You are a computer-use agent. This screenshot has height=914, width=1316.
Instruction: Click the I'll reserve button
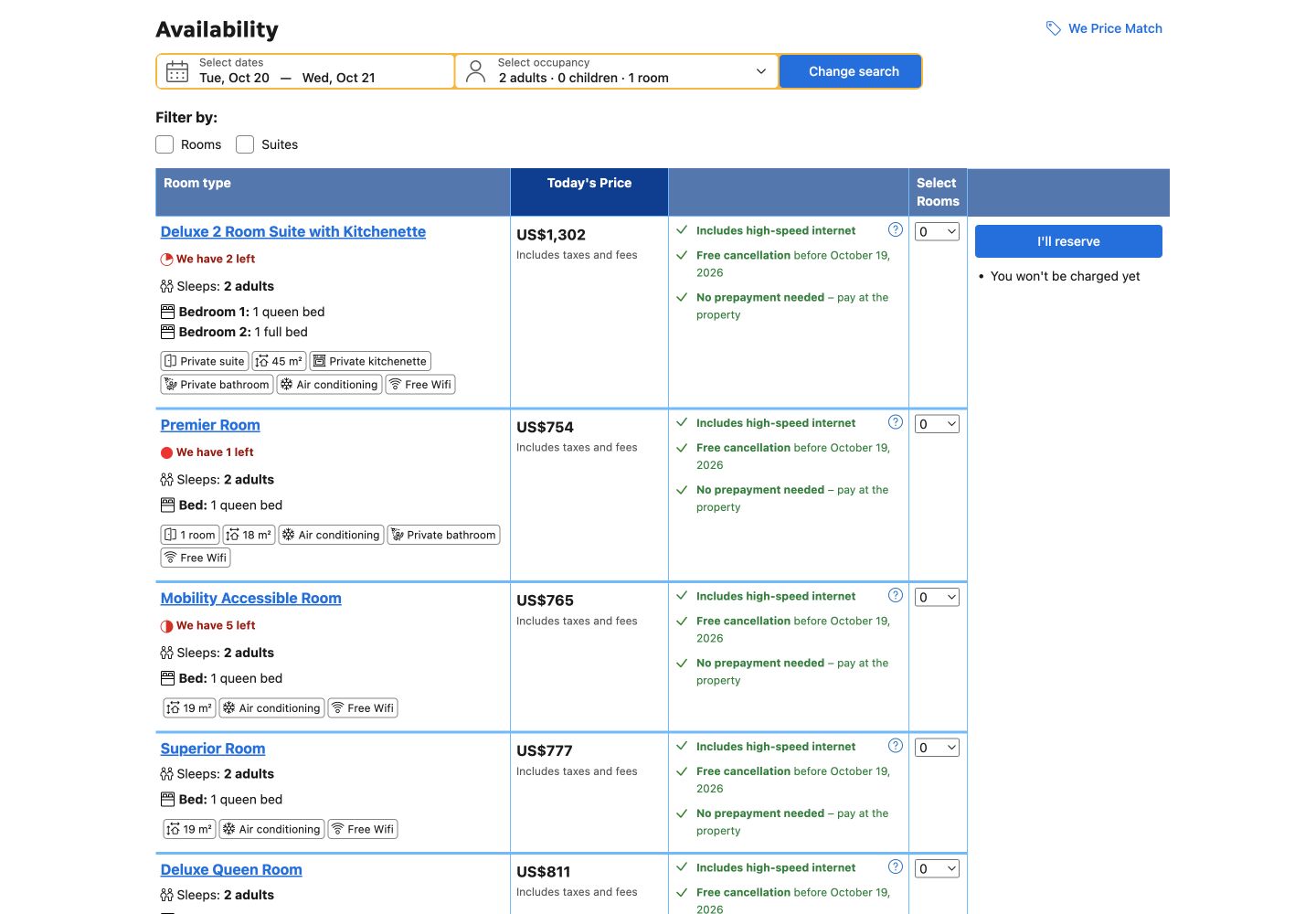tap(1068, 241)
